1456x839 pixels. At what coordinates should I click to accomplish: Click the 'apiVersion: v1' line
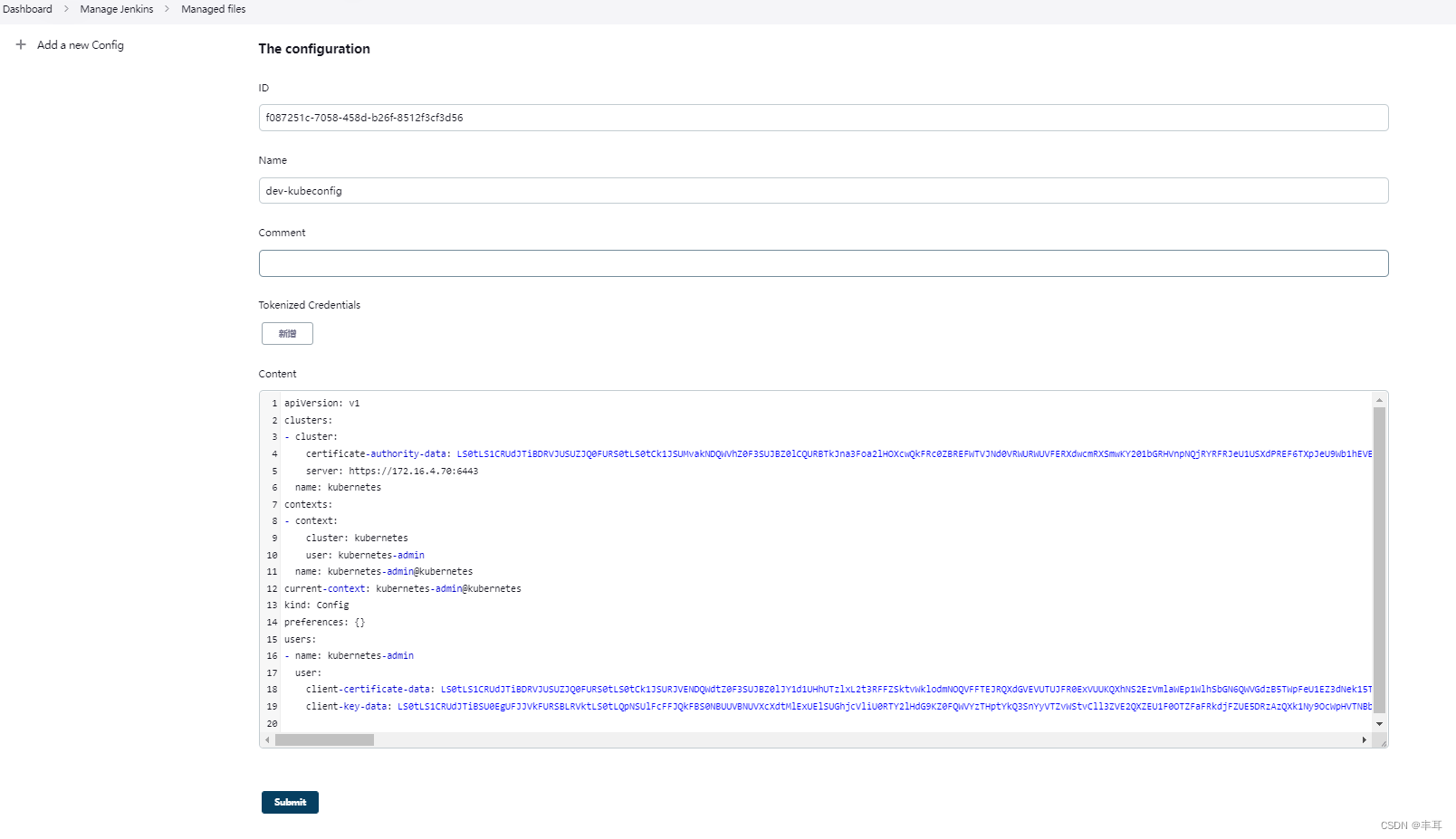(x=321, y=404)
